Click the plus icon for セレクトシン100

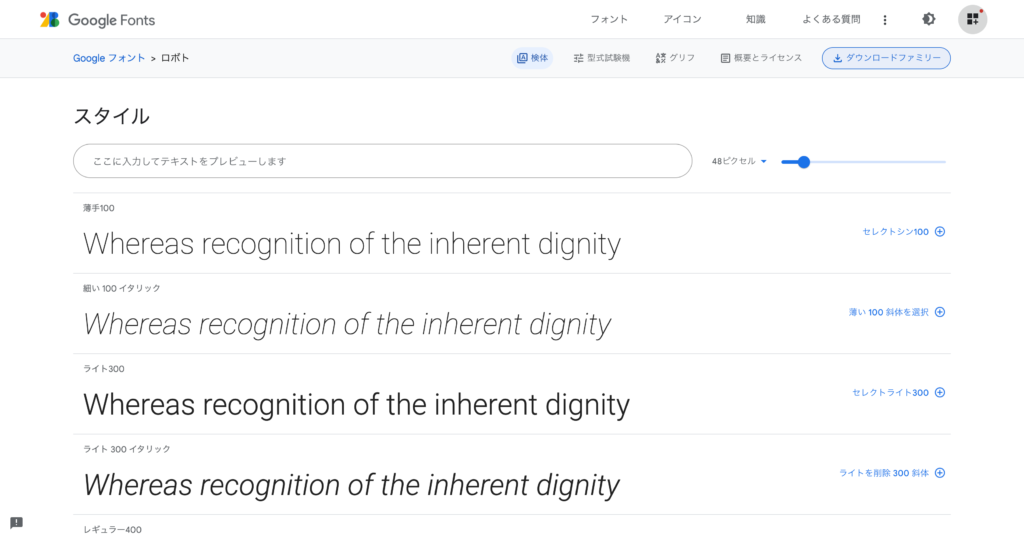940,232
